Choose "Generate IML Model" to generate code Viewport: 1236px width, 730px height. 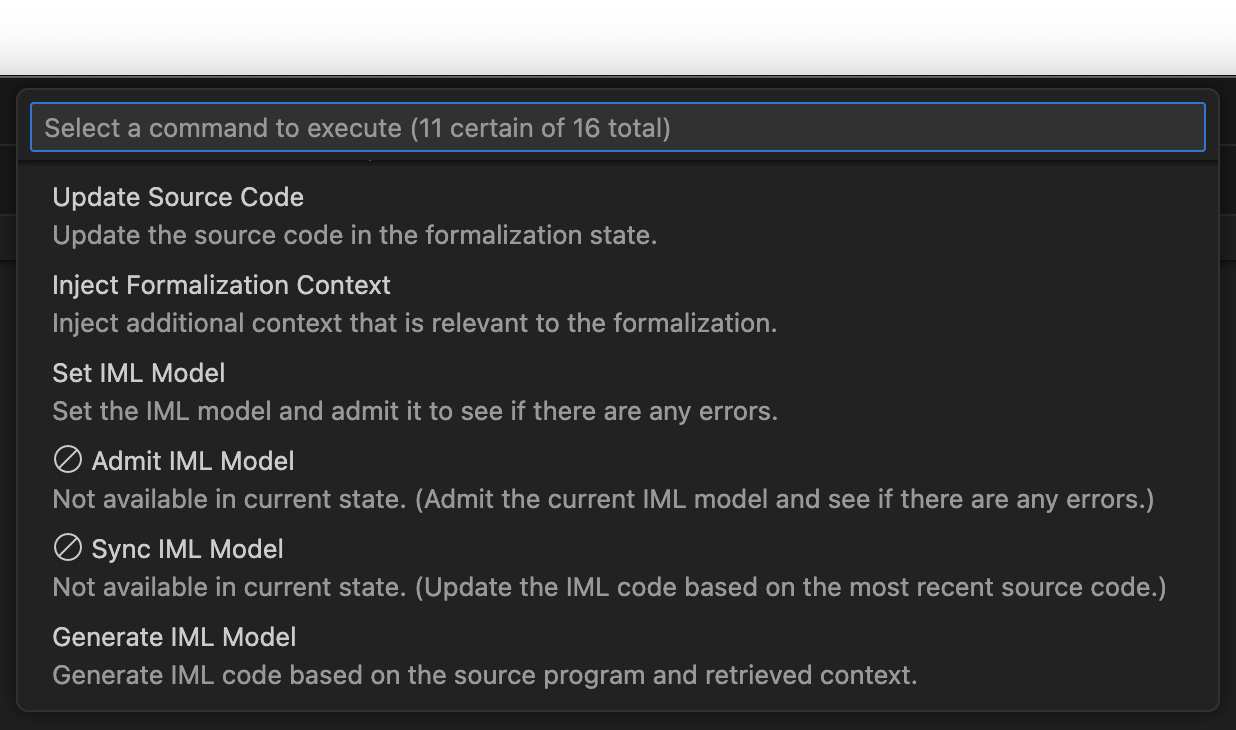(x=174, y=637)
